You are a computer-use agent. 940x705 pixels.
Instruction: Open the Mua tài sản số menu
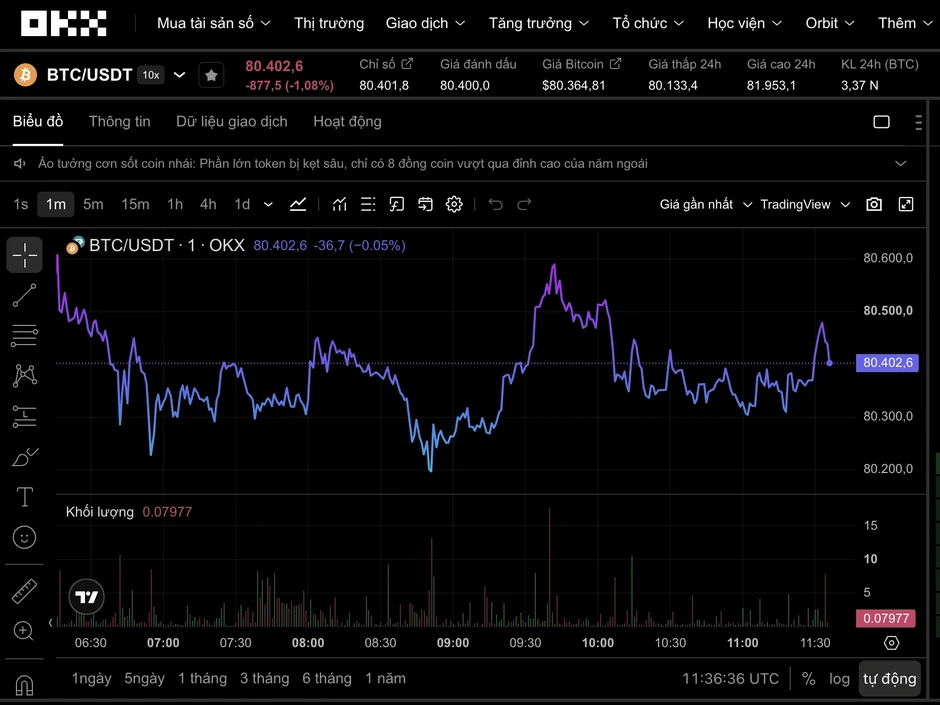(x=213, y=23)
